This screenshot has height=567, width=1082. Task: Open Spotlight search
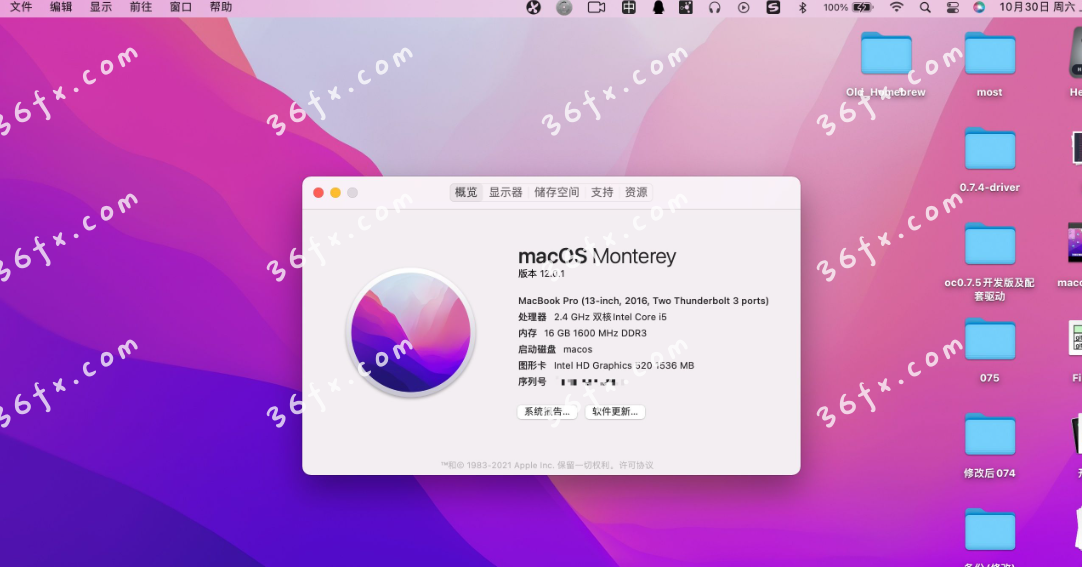click(925, 8)
